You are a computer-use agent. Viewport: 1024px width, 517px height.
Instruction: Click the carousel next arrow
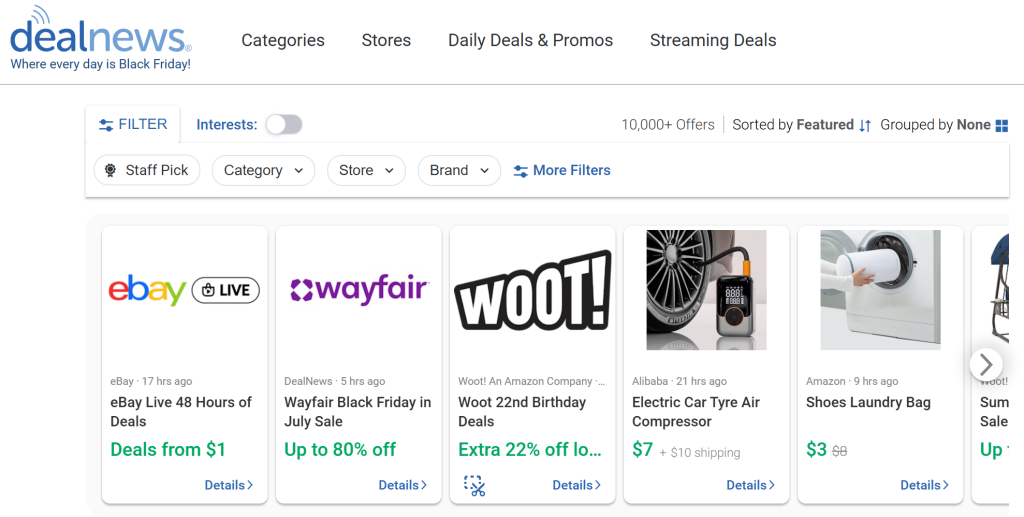986,364
